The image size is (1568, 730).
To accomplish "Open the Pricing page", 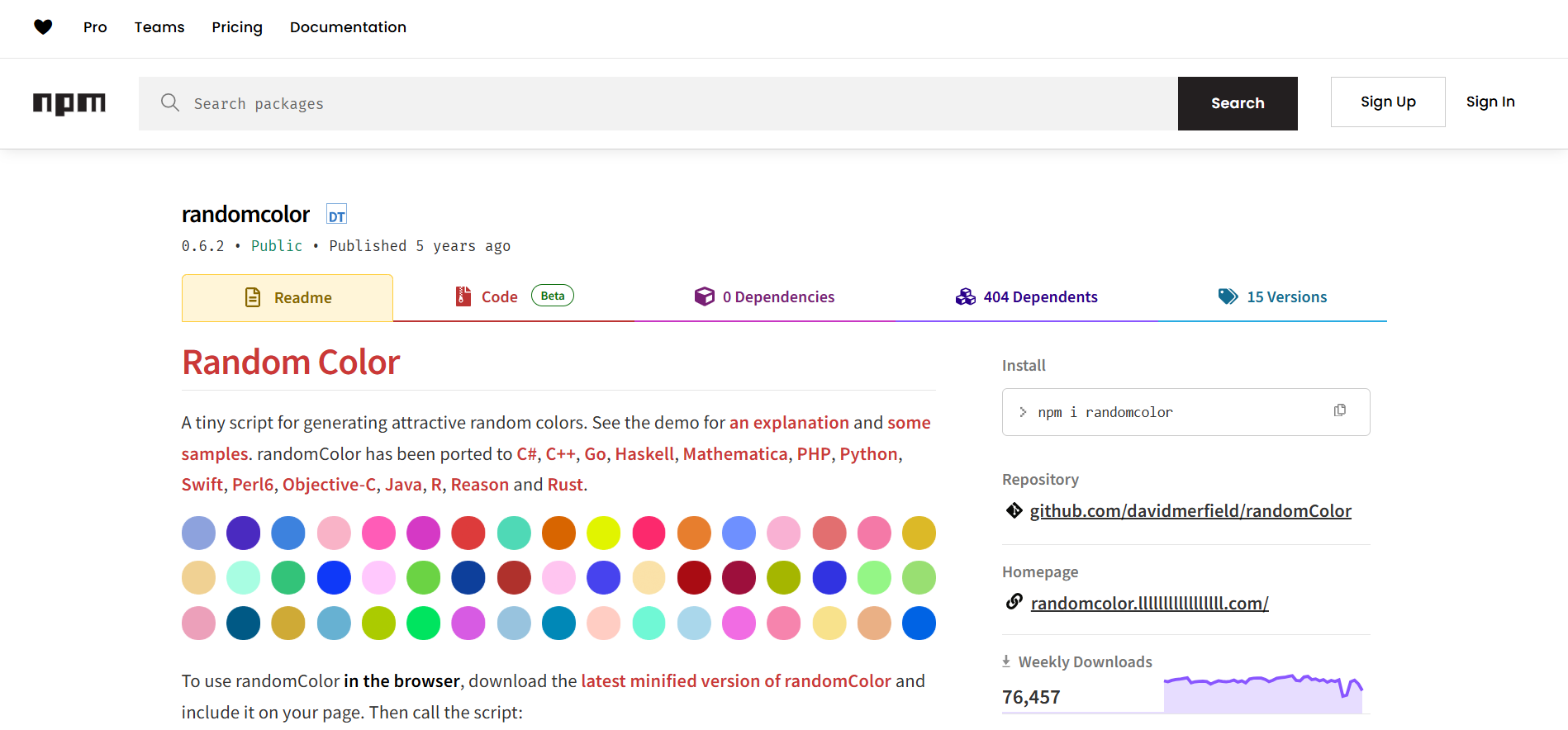I will pos(237,27).
